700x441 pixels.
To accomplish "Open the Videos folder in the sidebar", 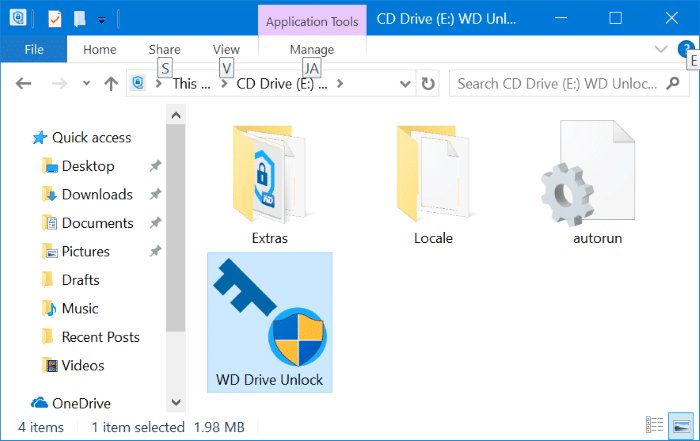I will [73, 366].
